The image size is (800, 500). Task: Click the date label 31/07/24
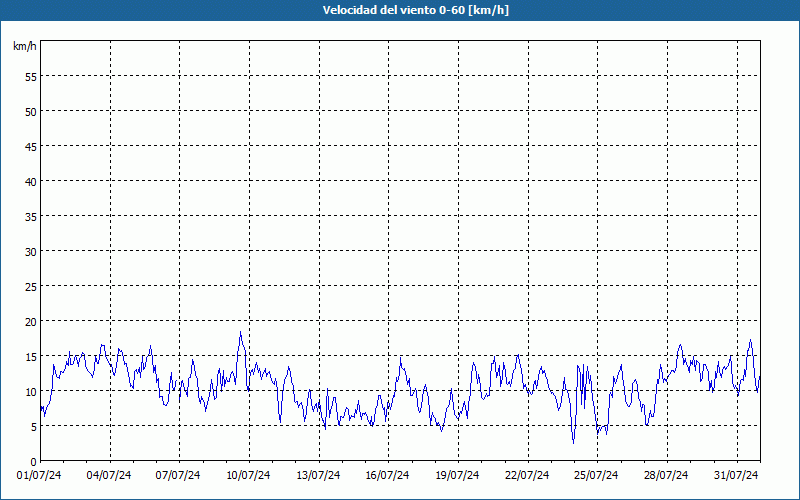pos(736,476)
